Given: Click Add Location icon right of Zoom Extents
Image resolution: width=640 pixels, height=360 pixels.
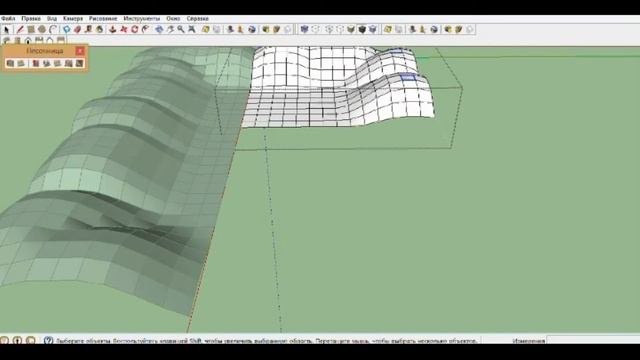Looking at the screenshot, I should [x=206, y=29].
